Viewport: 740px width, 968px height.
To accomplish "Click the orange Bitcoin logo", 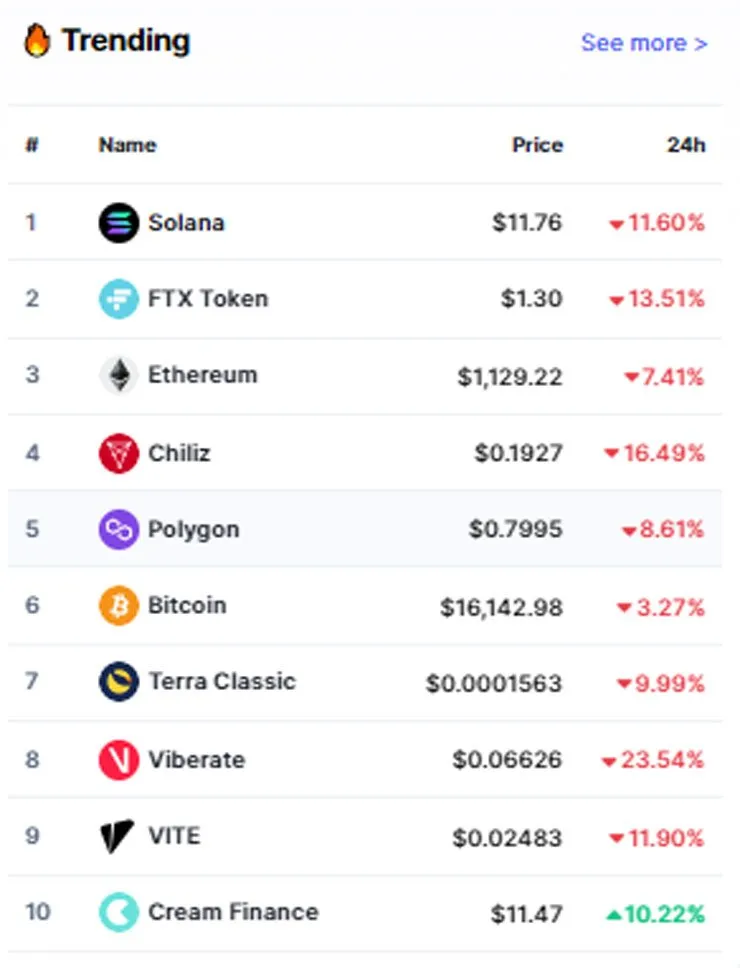I will pos(118,606).
